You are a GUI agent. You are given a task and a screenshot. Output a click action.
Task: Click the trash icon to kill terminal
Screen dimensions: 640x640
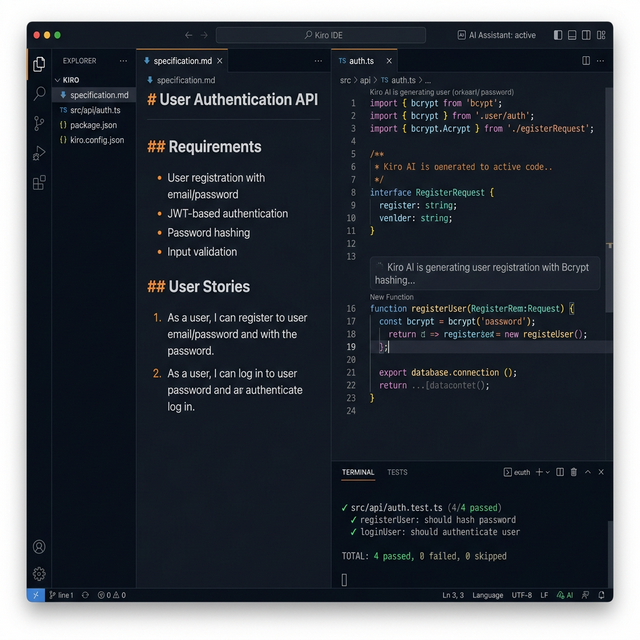coord(574,472)
